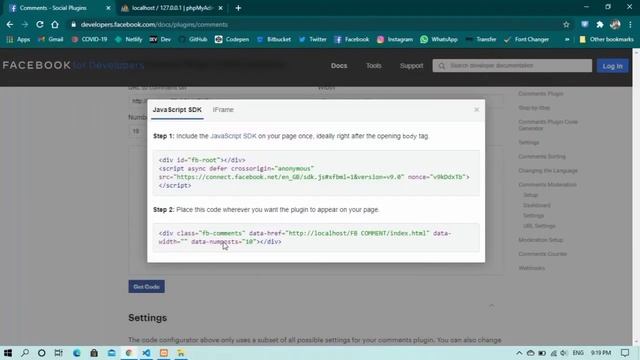Open the Chrome extensions puzzle icon

pos(600,24)
